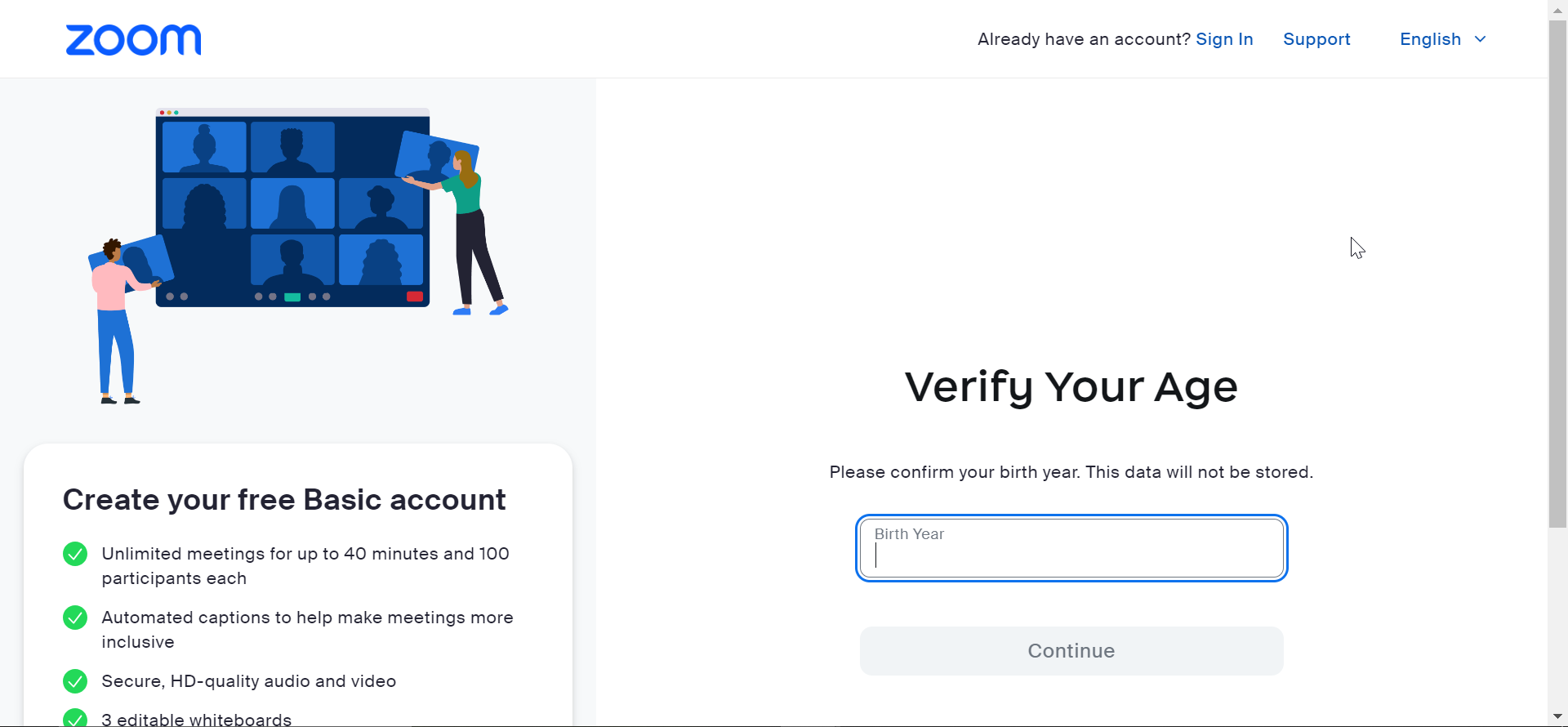Click the checkmark beside secure HD-quality audio
This screenshot has height=727, width=1568.
pyautogui.click(x=74, y=681)
